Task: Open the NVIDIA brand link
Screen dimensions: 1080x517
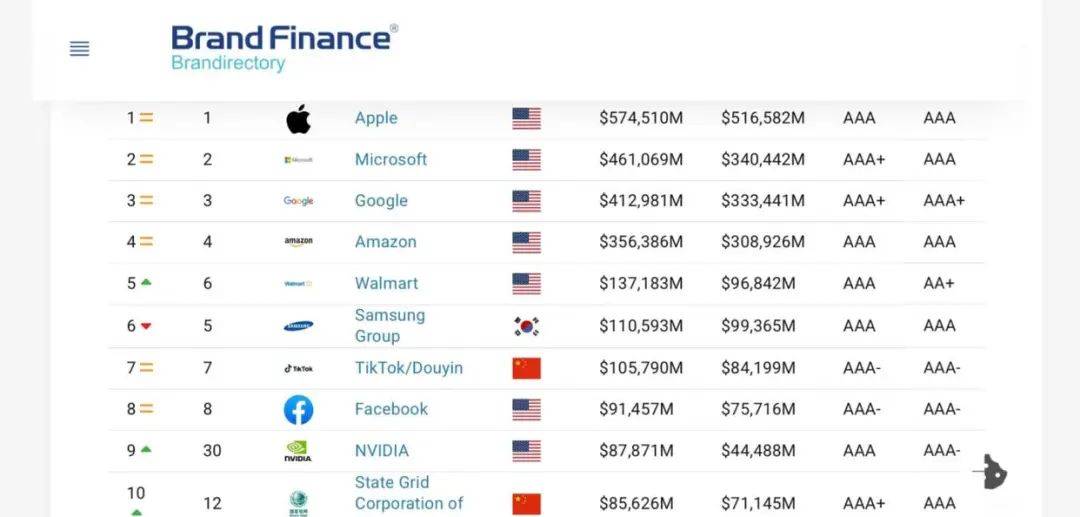Action: (x=382, y=450)
